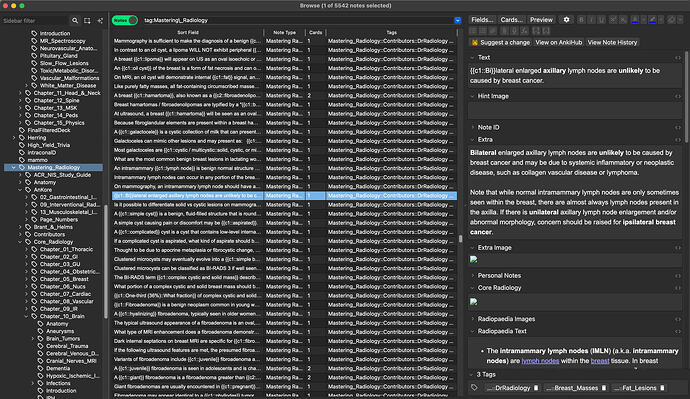Click View Note History button
This screenshot has width=690, height=399.
click(612, 43)
